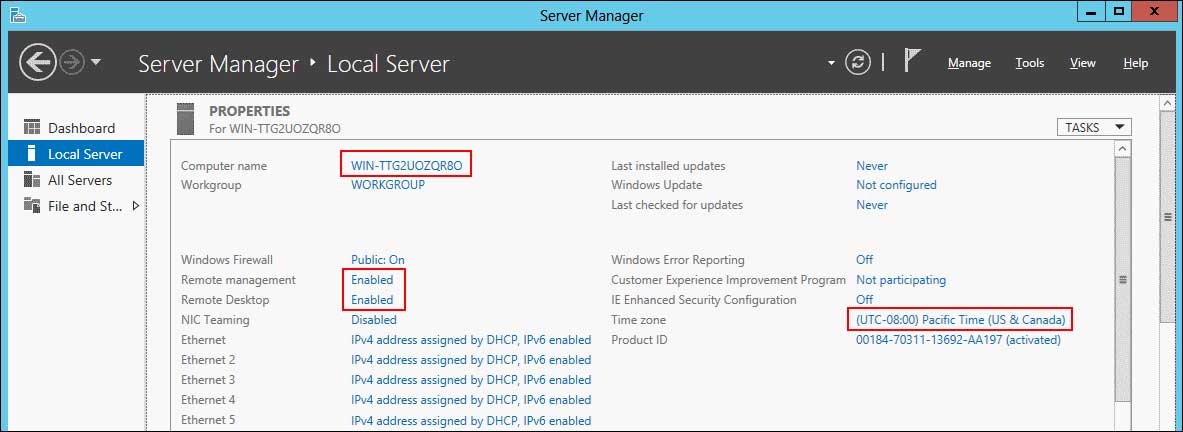Open the Dashboard sidebar icon
The width and height of the screenshot is (1183, 432).
pyautogui.click(x=30, y=128)
